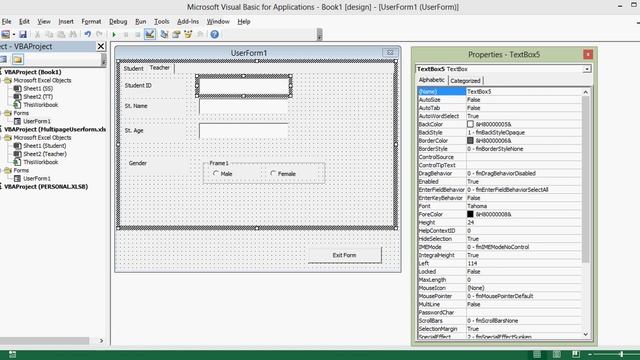Click the BorderColor dark swatch
640x360 pixels.
pyautogui.click(x=470, y=140)
